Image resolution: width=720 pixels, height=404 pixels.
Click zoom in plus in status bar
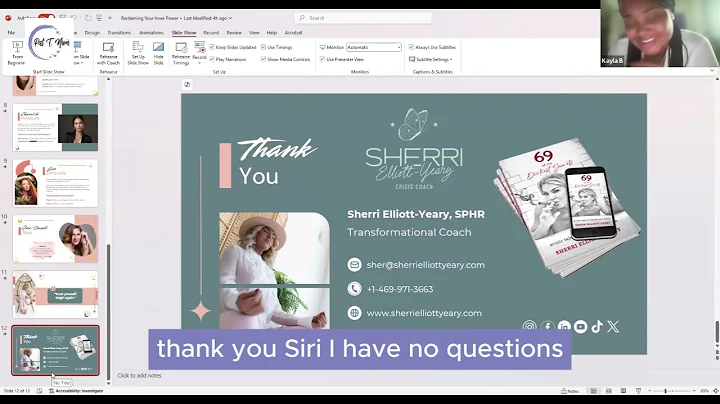[x=694, y=391]
